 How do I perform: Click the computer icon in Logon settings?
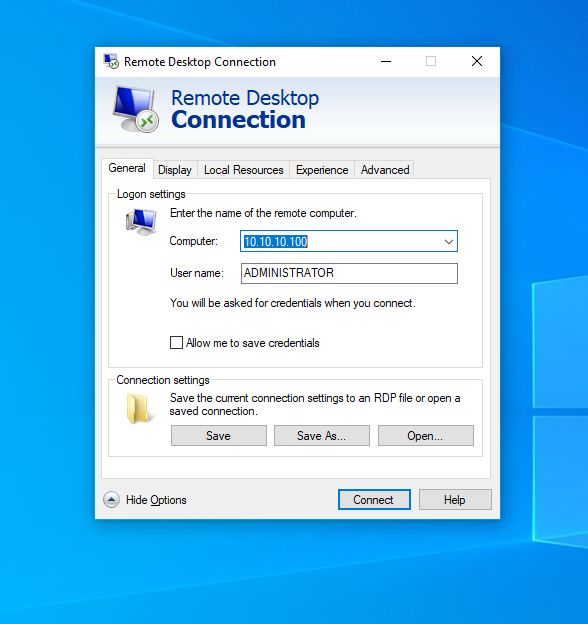pos(141,222)
